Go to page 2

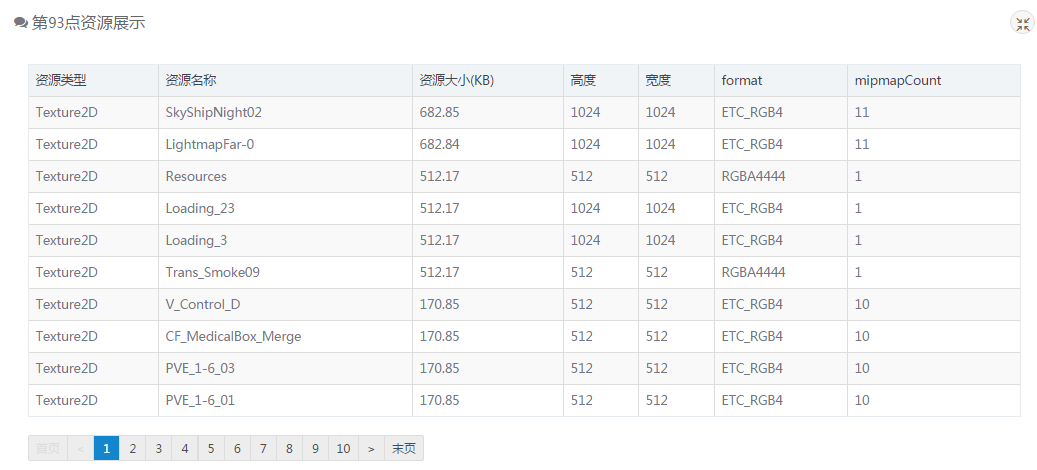(132, 448)
